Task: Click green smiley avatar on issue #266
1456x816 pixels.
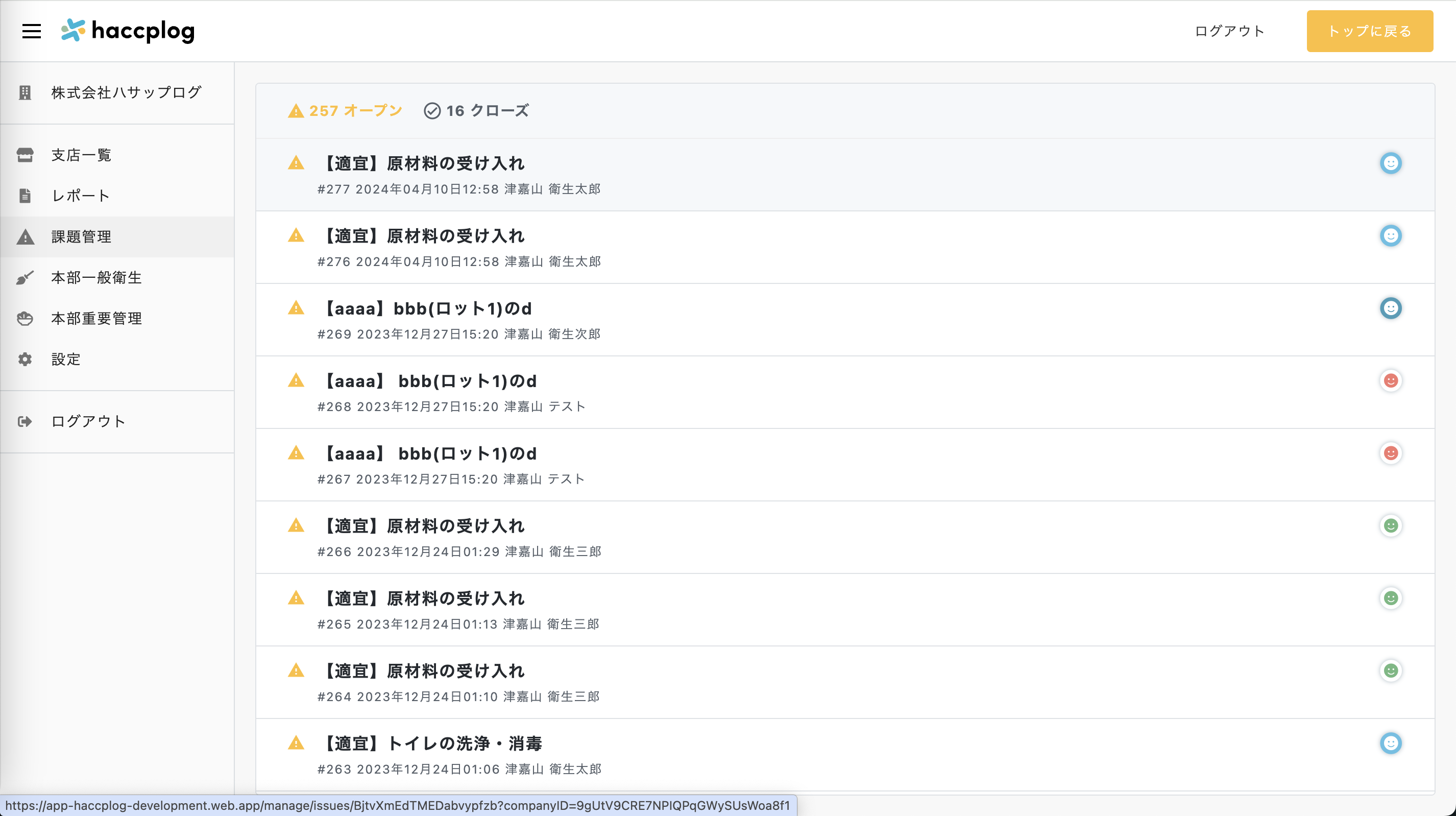Action: [x=1391, y=526]
